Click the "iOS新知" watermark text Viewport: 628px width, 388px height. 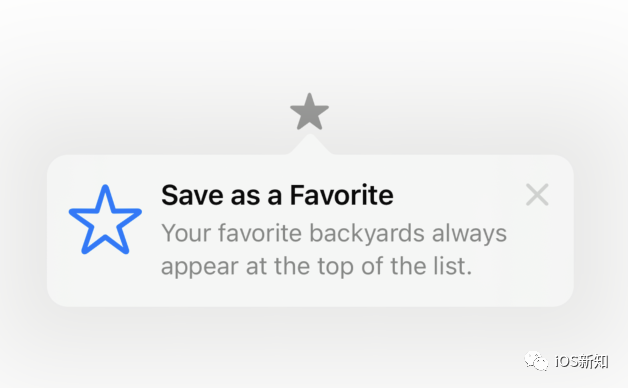[582, 362]
